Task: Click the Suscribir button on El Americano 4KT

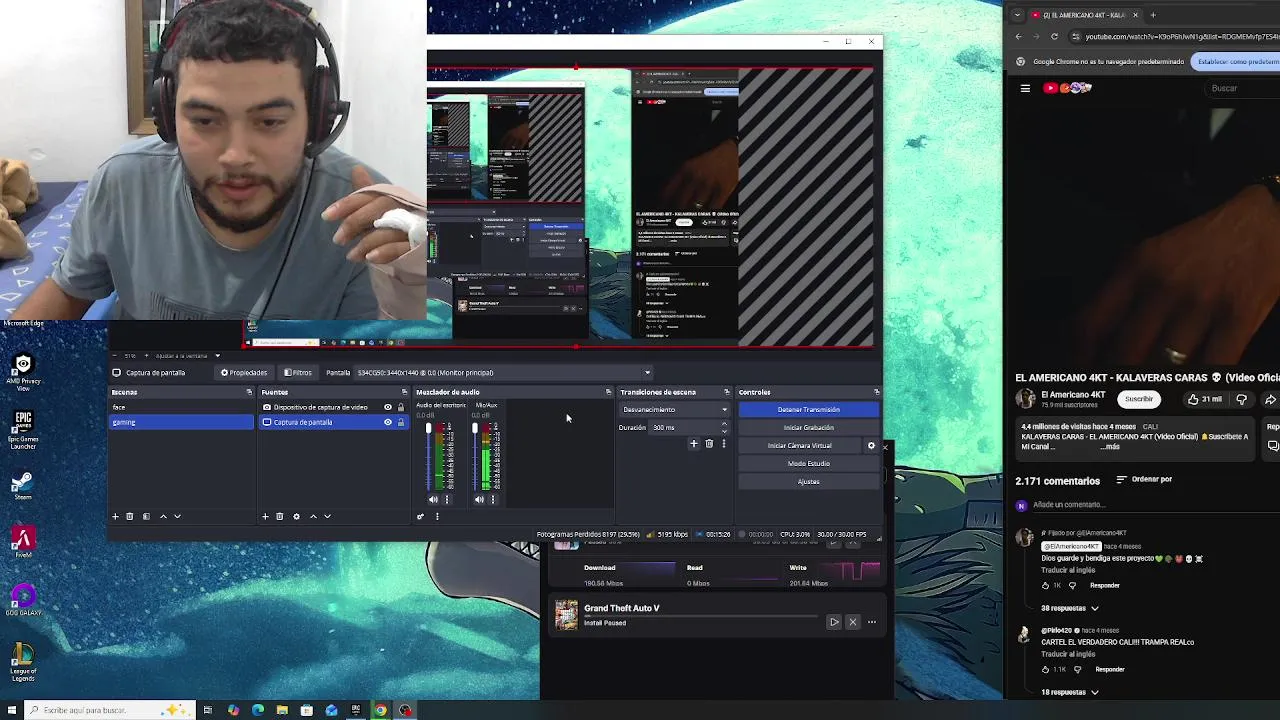Action: click(x=1138, y=399)
